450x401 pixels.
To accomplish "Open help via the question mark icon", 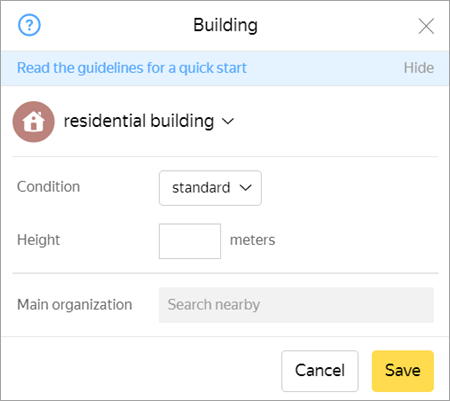I will 29,25.
